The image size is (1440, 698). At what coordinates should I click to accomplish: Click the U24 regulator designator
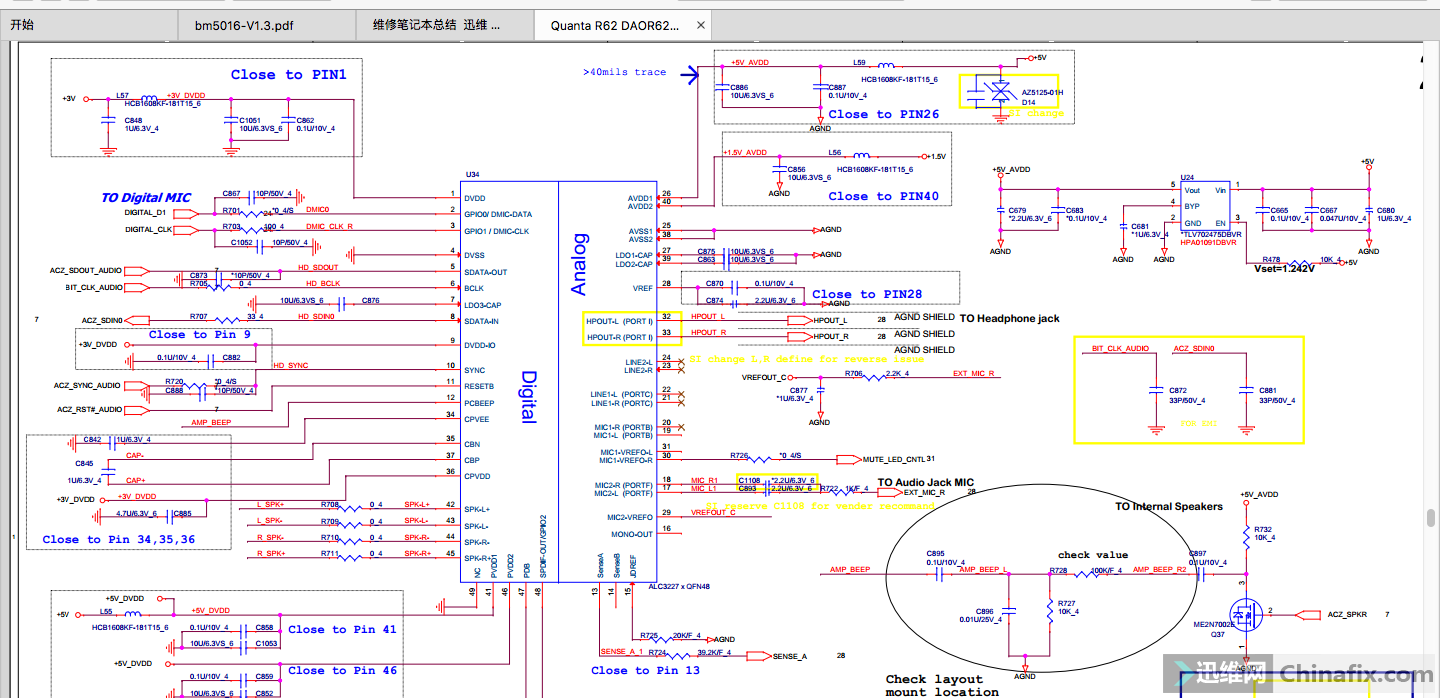(1187, 177)
